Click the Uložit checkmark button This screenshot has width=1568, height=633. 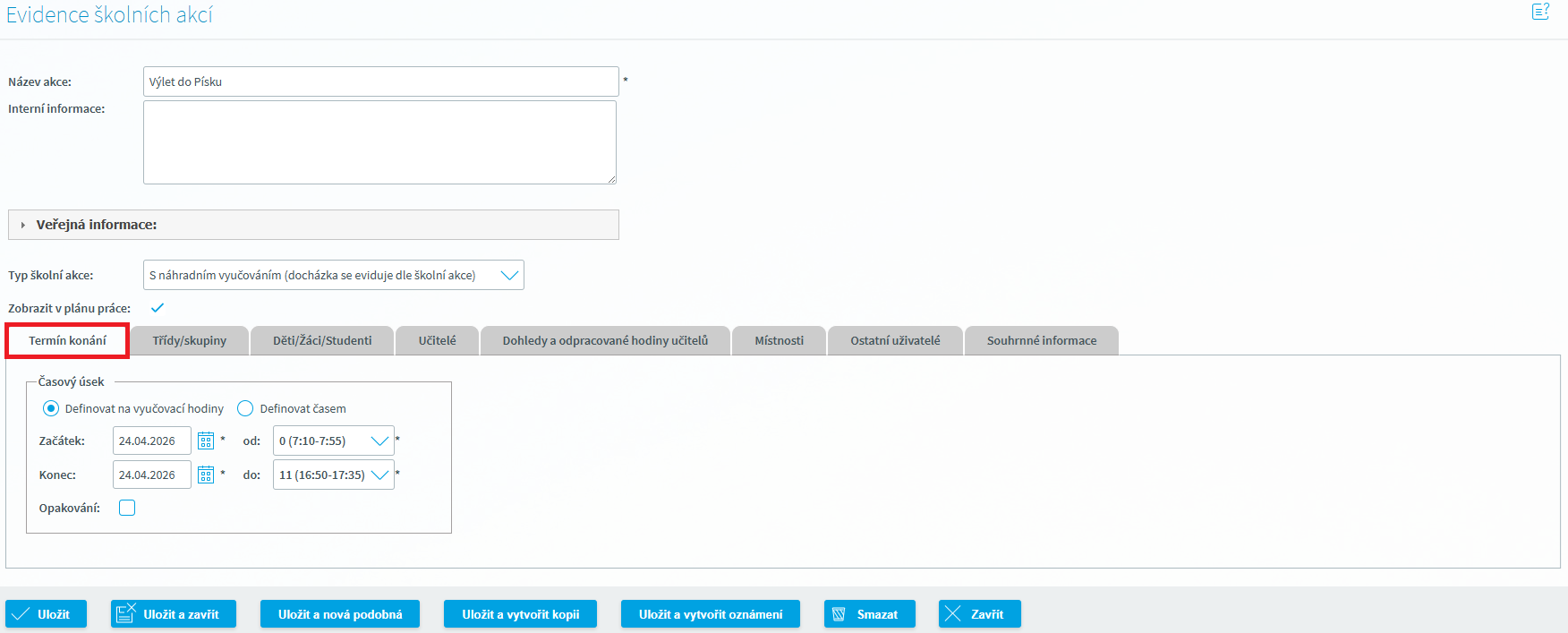46,614
